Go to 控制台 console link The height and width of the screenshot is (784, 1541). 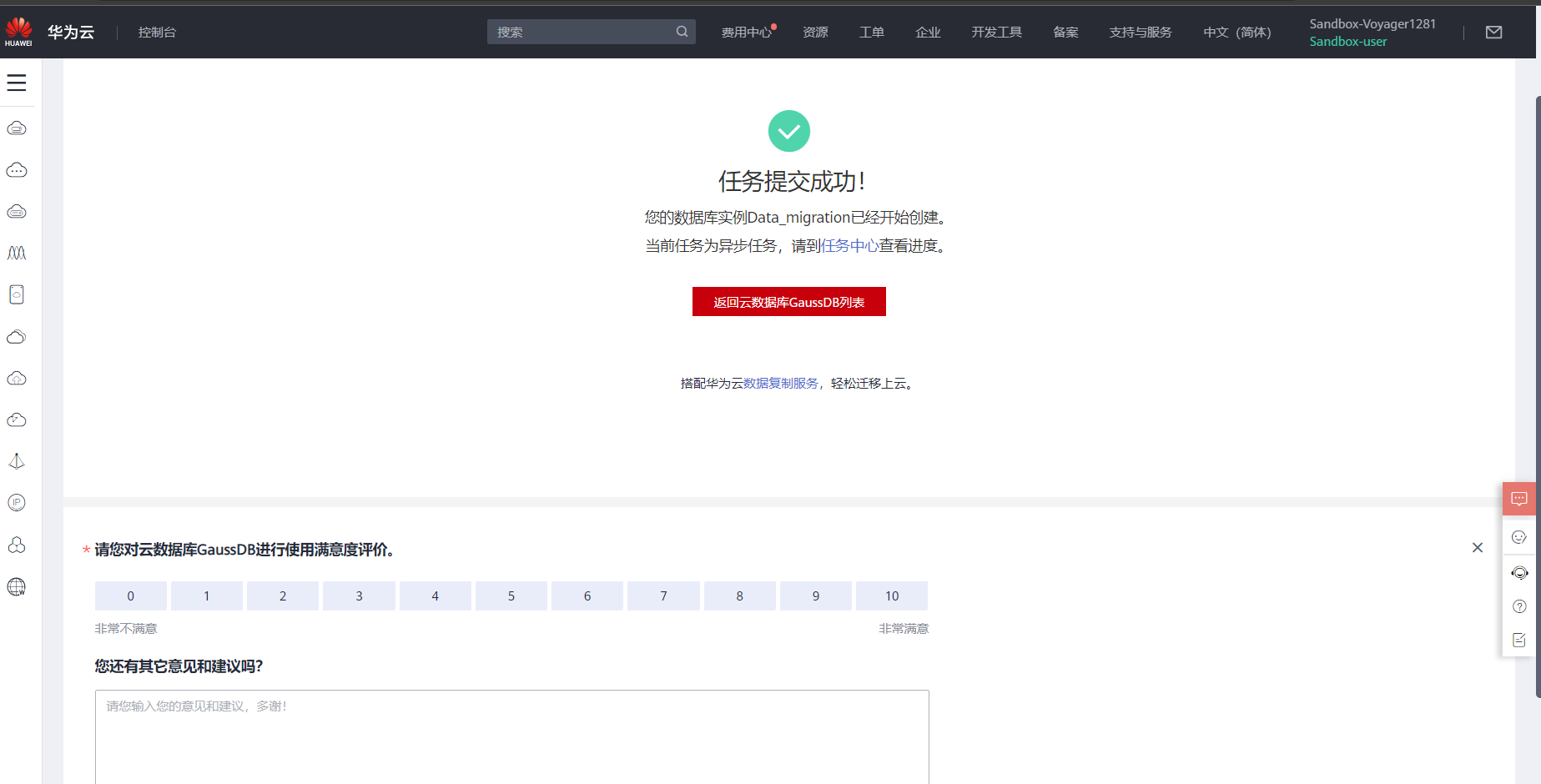(157, 33)
